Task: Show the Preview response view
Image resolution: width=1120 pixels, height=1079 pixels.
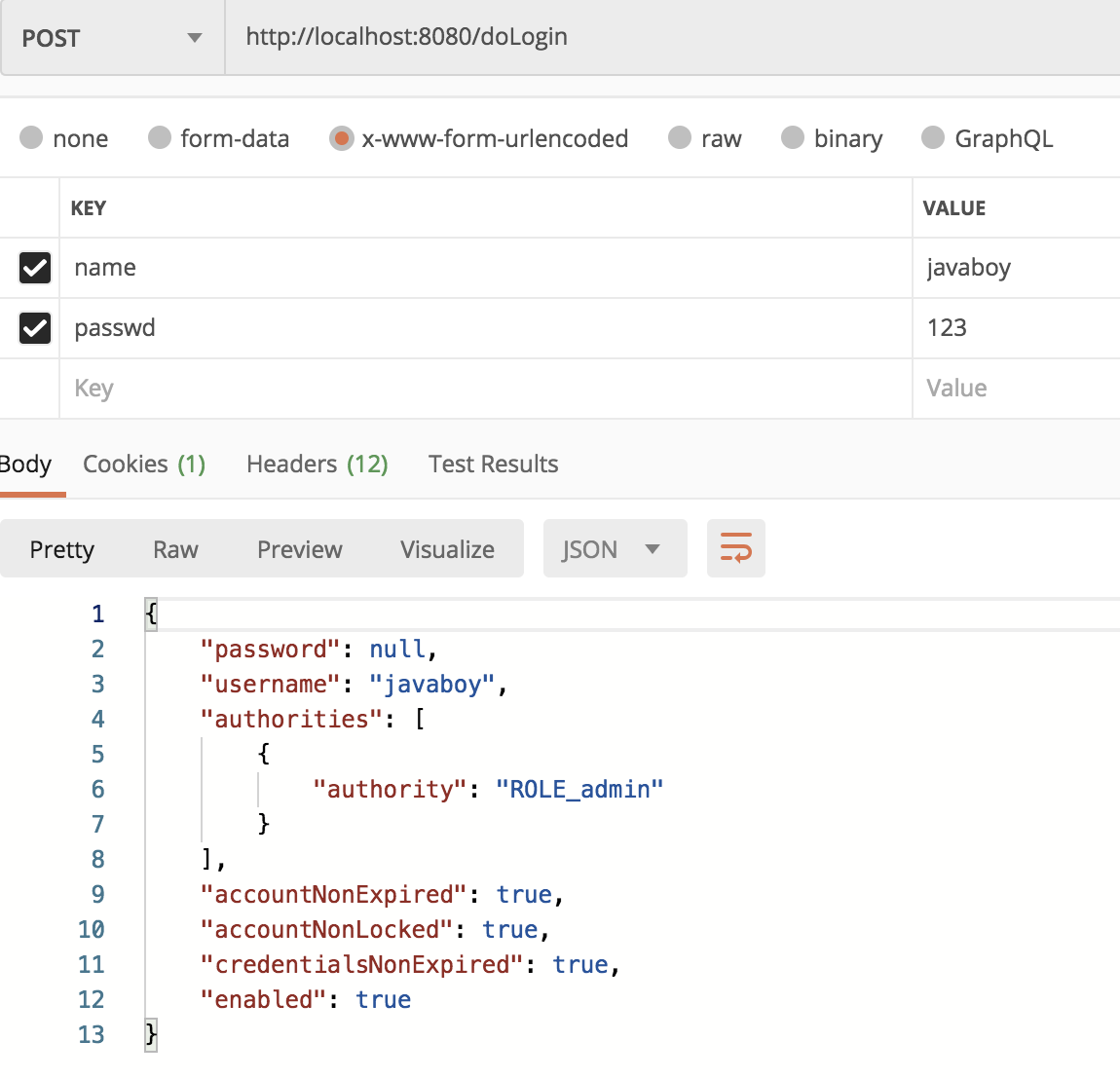Action: click(299, 549)
